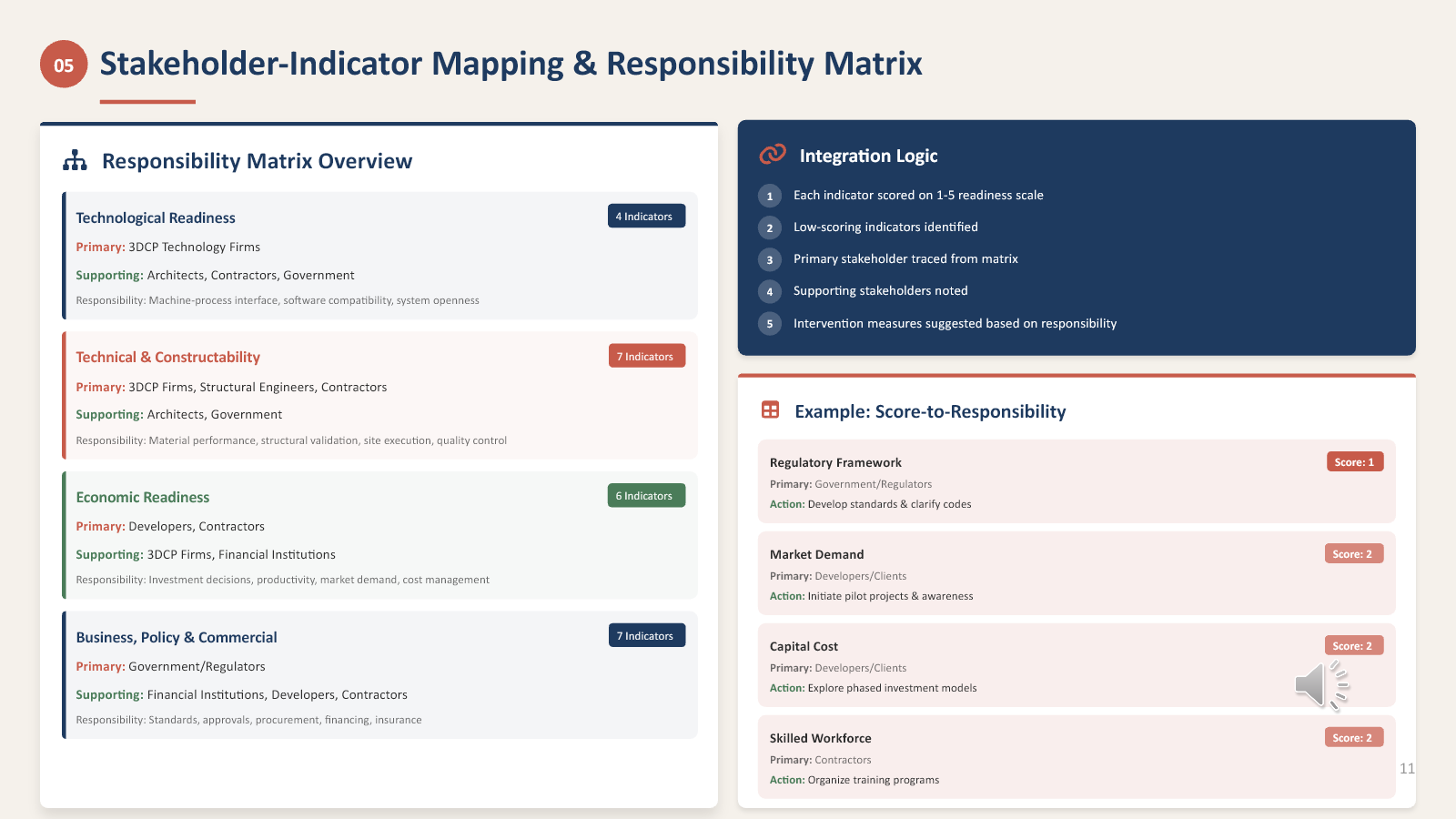The width and height of the screenshot is (1456, 819).
Task: Click 'Responsibility: Standards, approvals, procurement' line
Action: click(x=249, y=720)
